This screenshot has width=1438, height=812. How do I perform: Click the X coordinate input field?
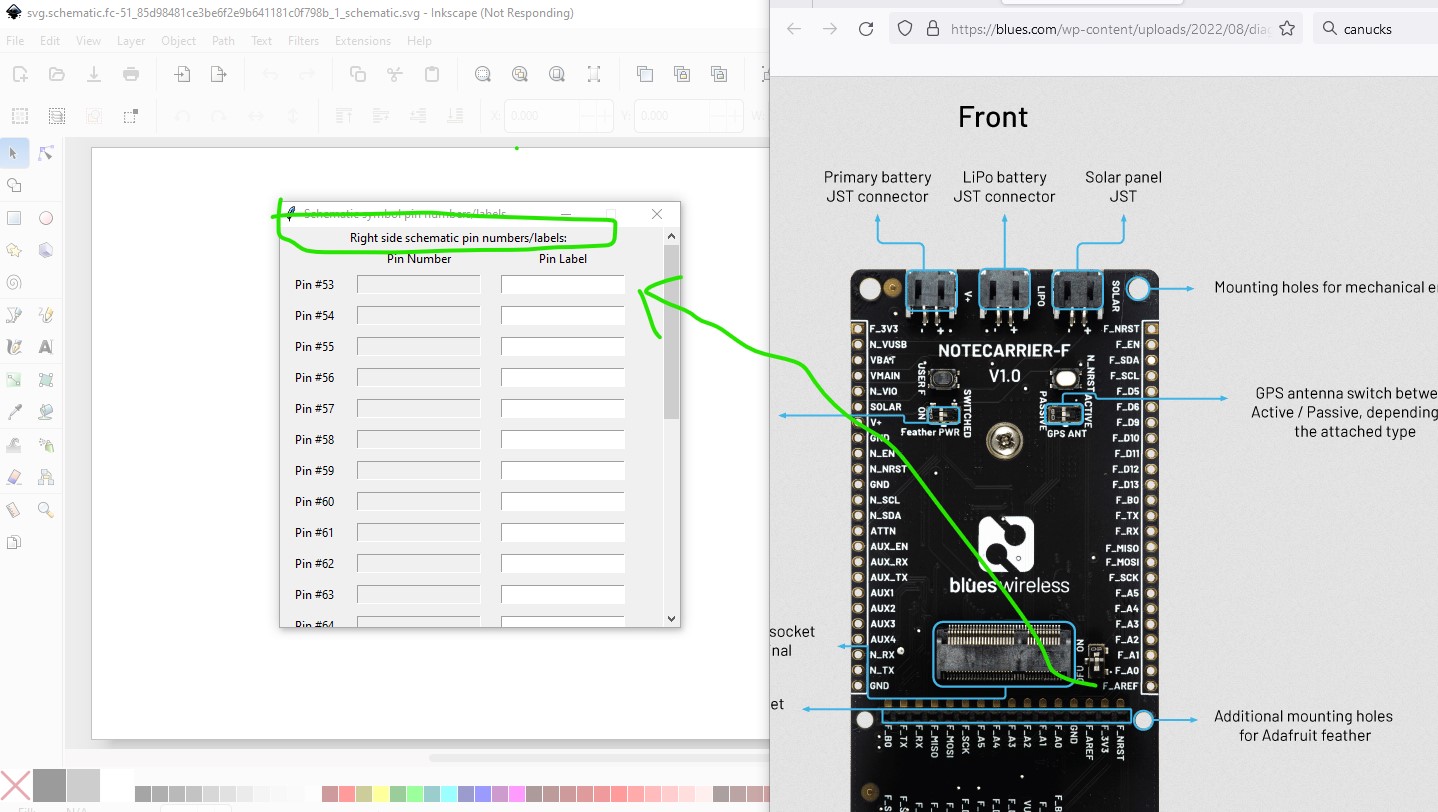[558, 116]
